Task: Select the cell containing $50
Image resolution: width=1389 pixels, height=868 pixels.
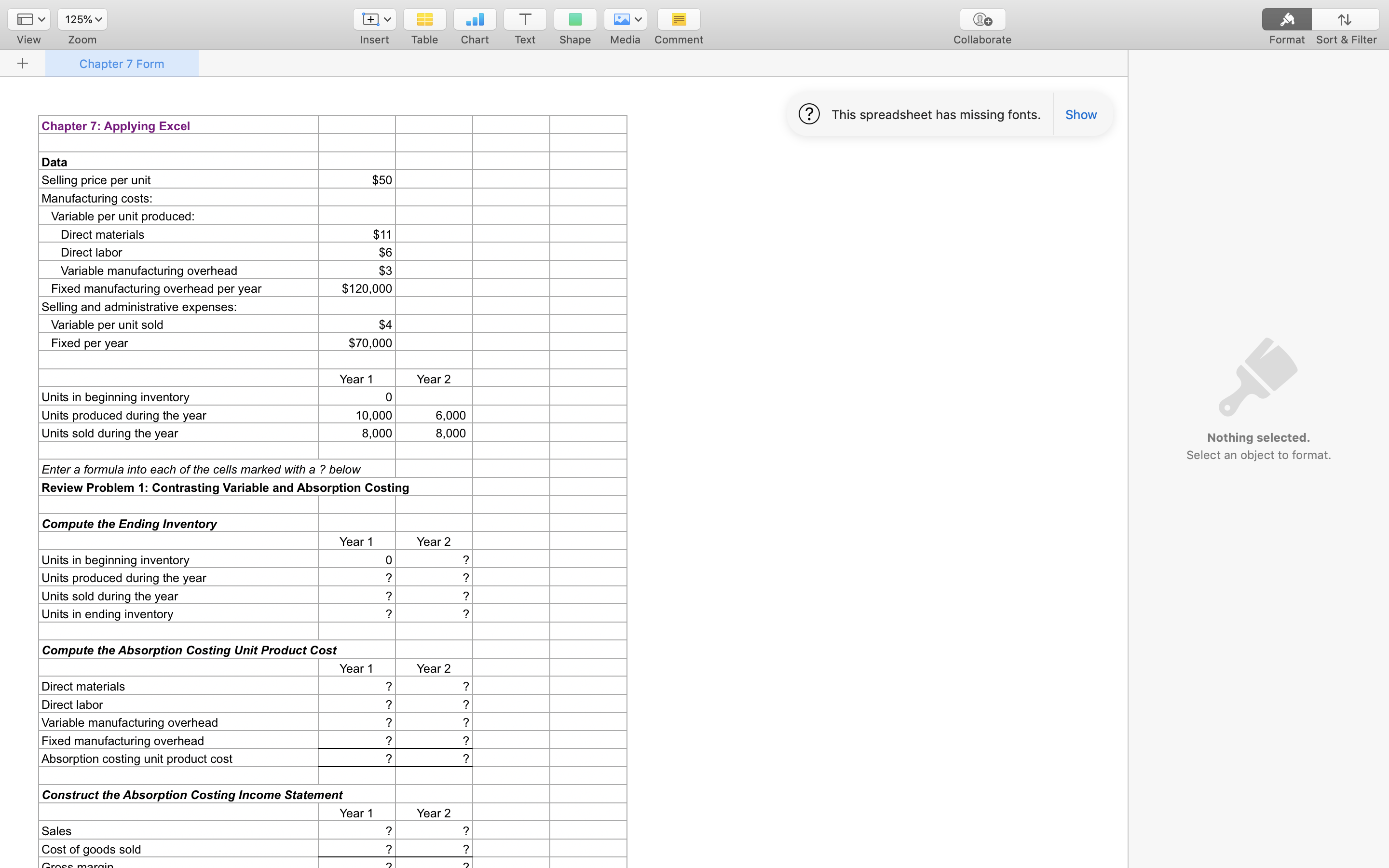Action: pyautogui.click(x=356, y=179)
